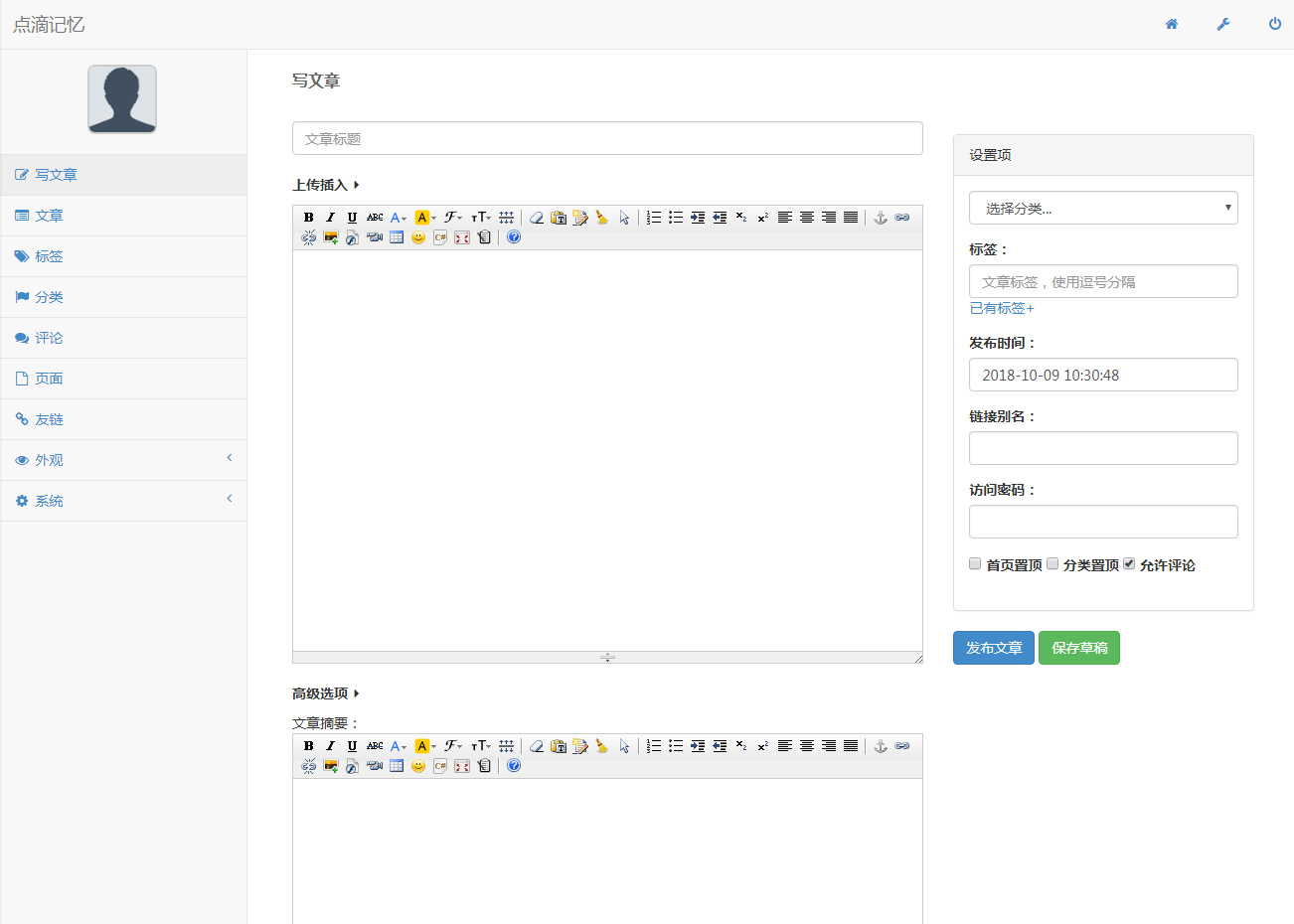Check the 分类置顶 option
1294x924 pixels.
(x=1052, y=563)
